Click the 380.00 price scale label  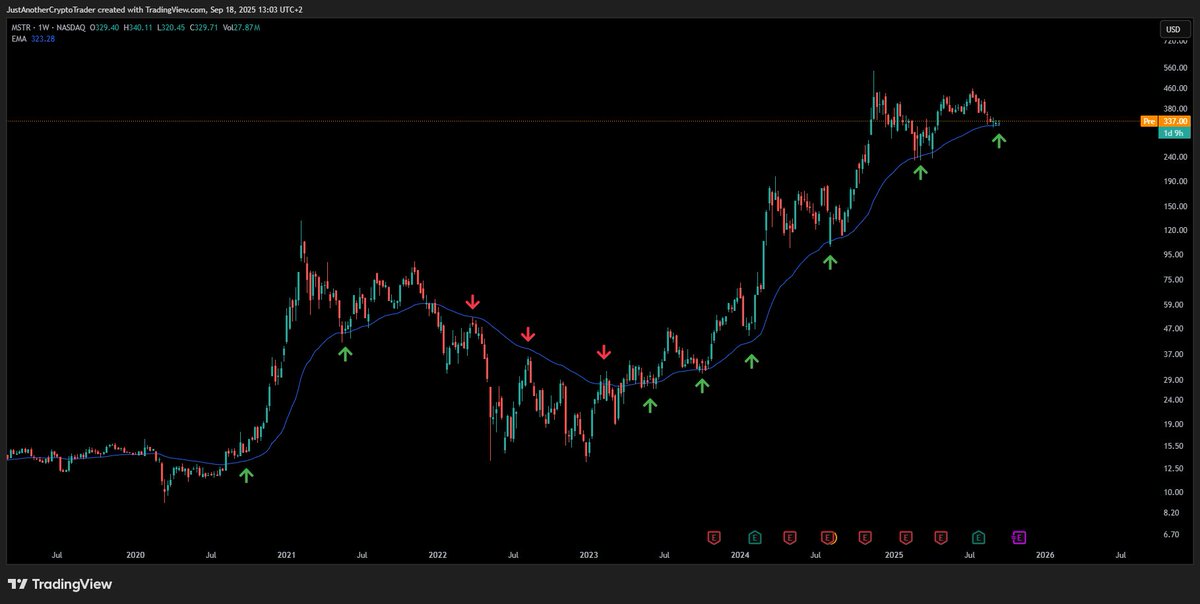coord(1174,108)
